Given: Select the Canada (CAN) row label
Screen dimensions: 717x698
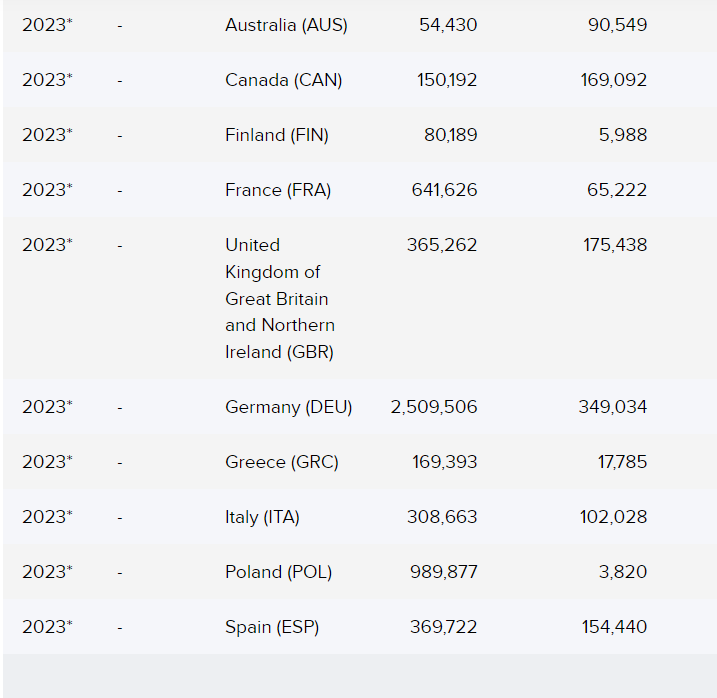Looking at the screenshot, I should pyautogui.click(x=283, y=80).
